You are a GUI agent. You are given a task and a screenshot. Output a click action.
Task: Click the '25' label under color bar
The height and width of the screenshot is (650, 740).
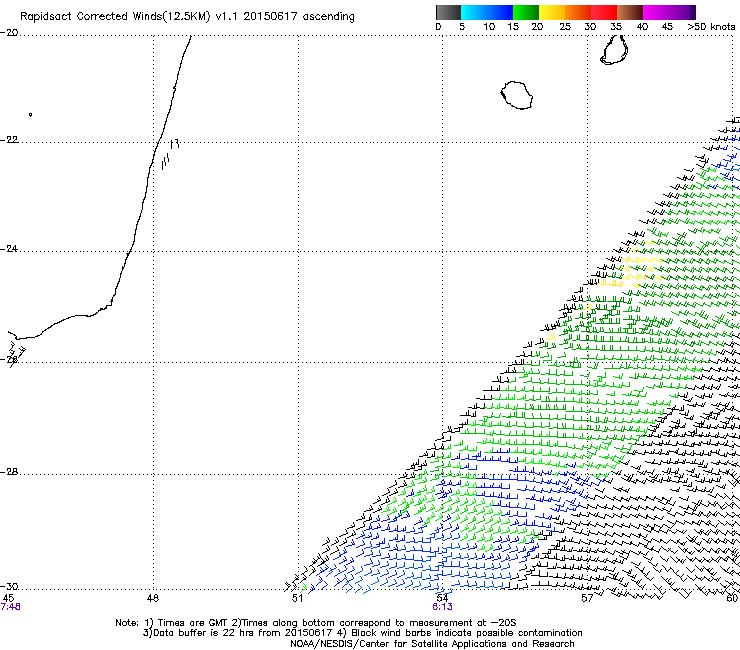tap(565, 27)
